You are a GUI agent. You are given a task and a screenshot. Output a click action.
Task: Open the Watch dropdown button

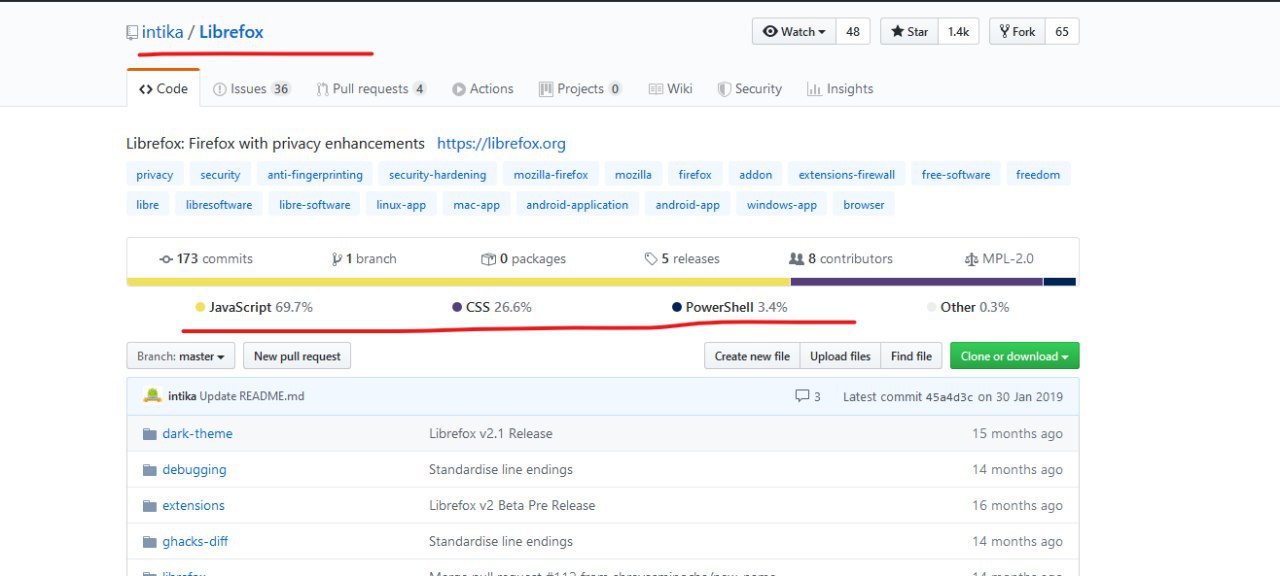pos(794,32)
